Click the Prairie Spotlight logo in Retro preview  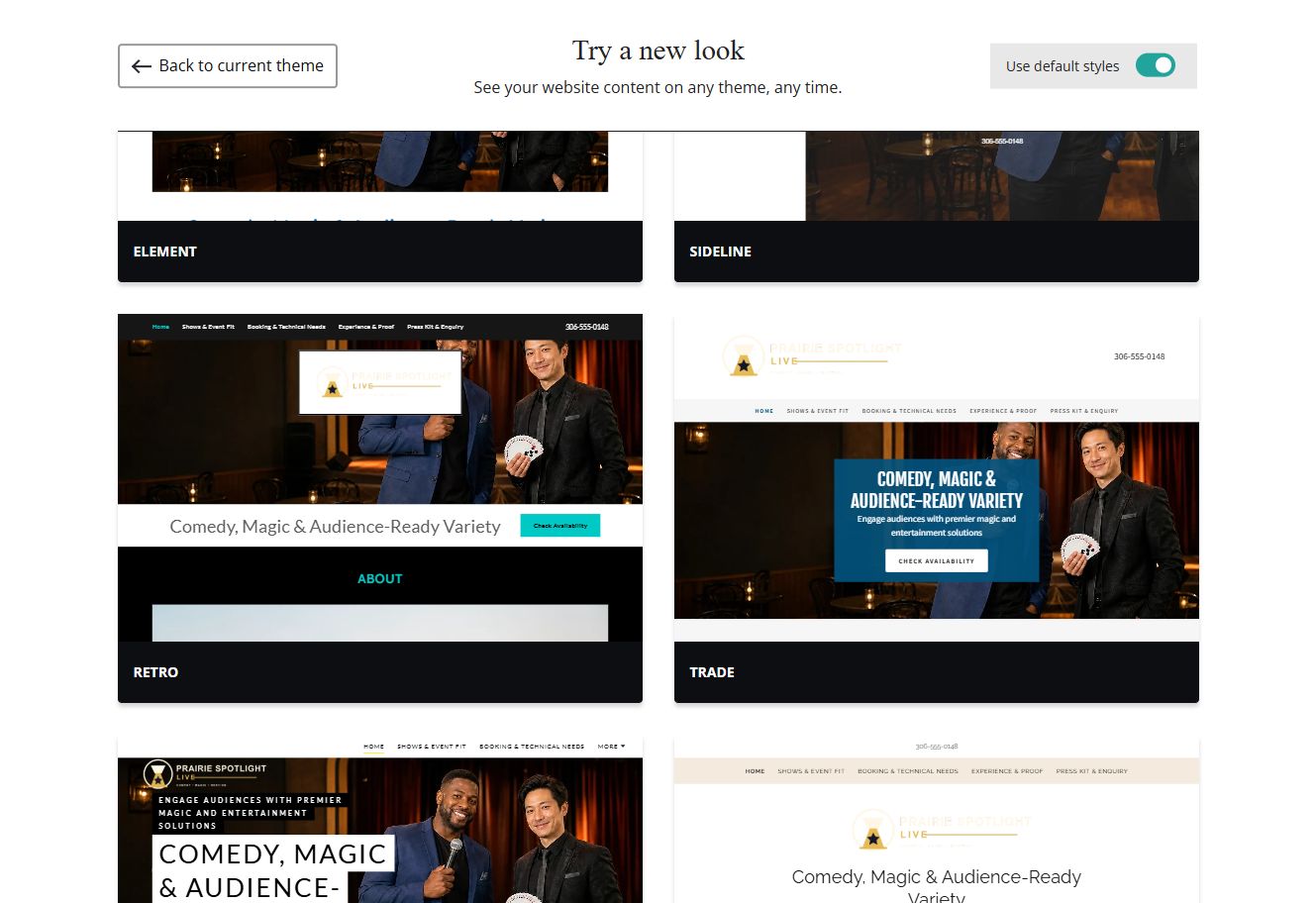point(380,382)
